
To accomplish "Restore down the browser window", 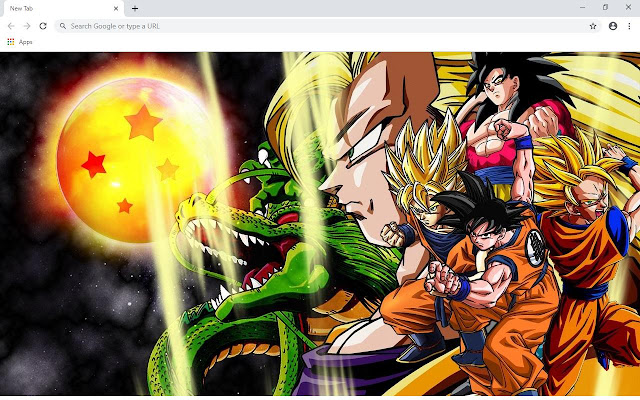I will pos(605,7).
